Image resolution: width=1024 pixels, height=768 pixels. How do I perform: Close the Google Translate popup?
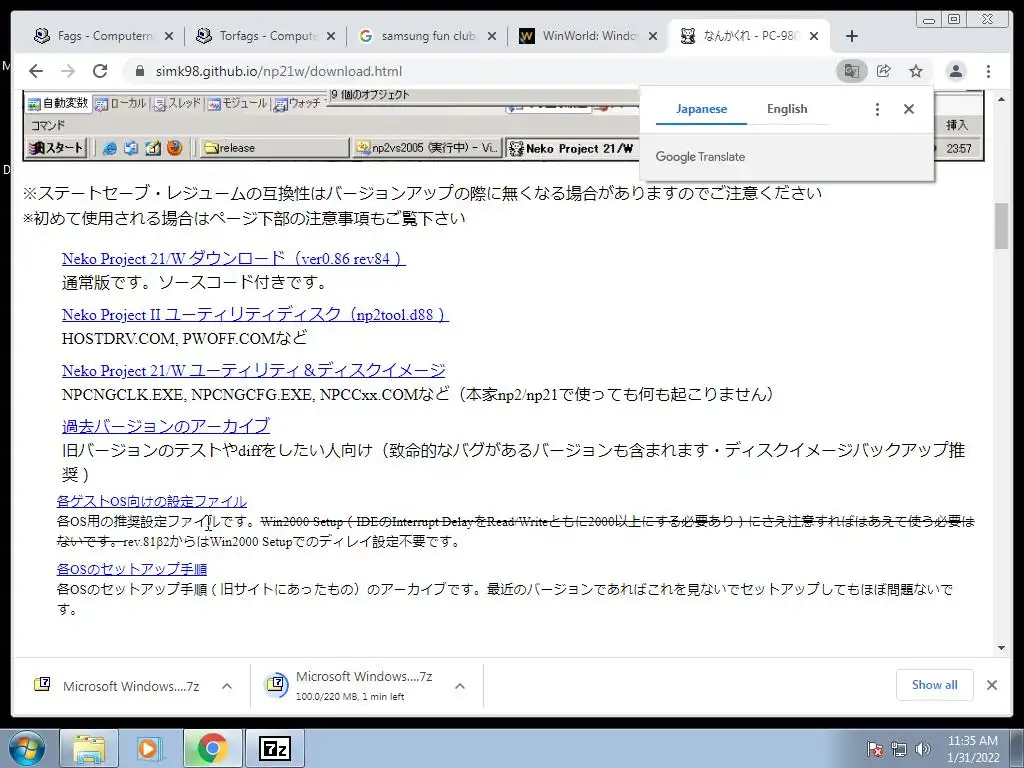tap(908, 109)
